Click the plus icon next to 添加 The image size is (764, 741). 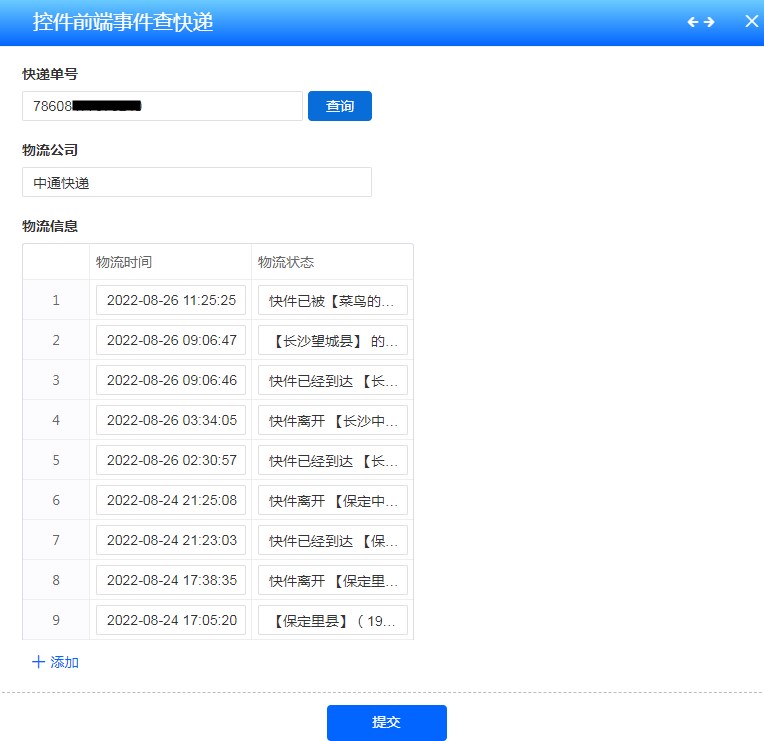(38, 662)
